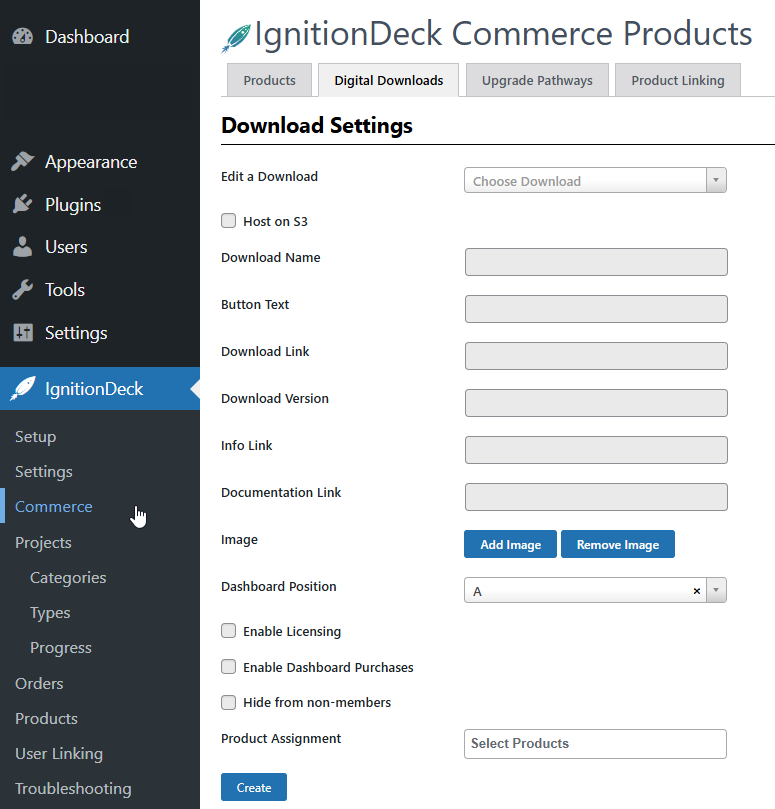Click the Appearance paintbrush icon
Image resolution: width=775 pixels, height=809 pixels.
point(22,161)
